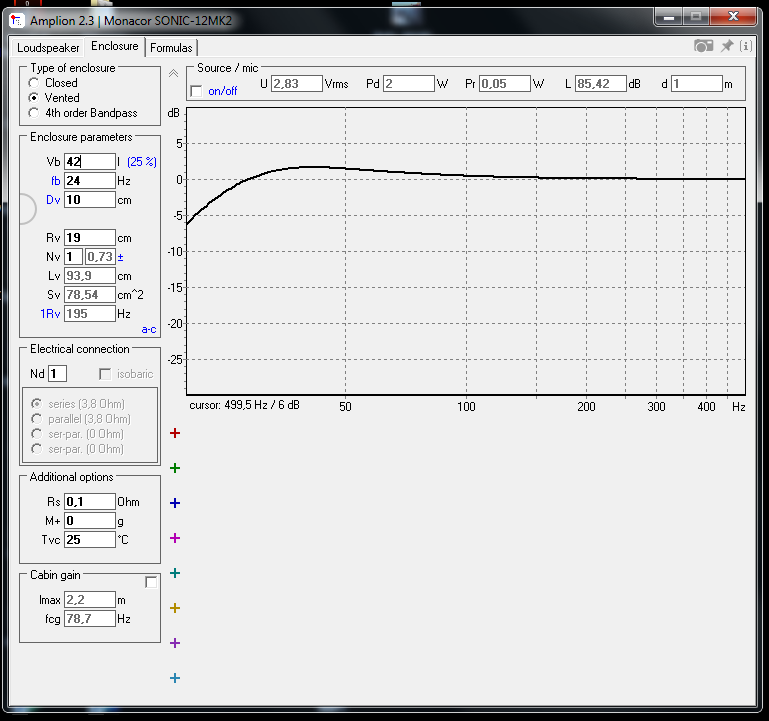Click the fb tuning frequency field
This screenshot has width=769, height=721.
pyautogui.click(x=90, y=181)
